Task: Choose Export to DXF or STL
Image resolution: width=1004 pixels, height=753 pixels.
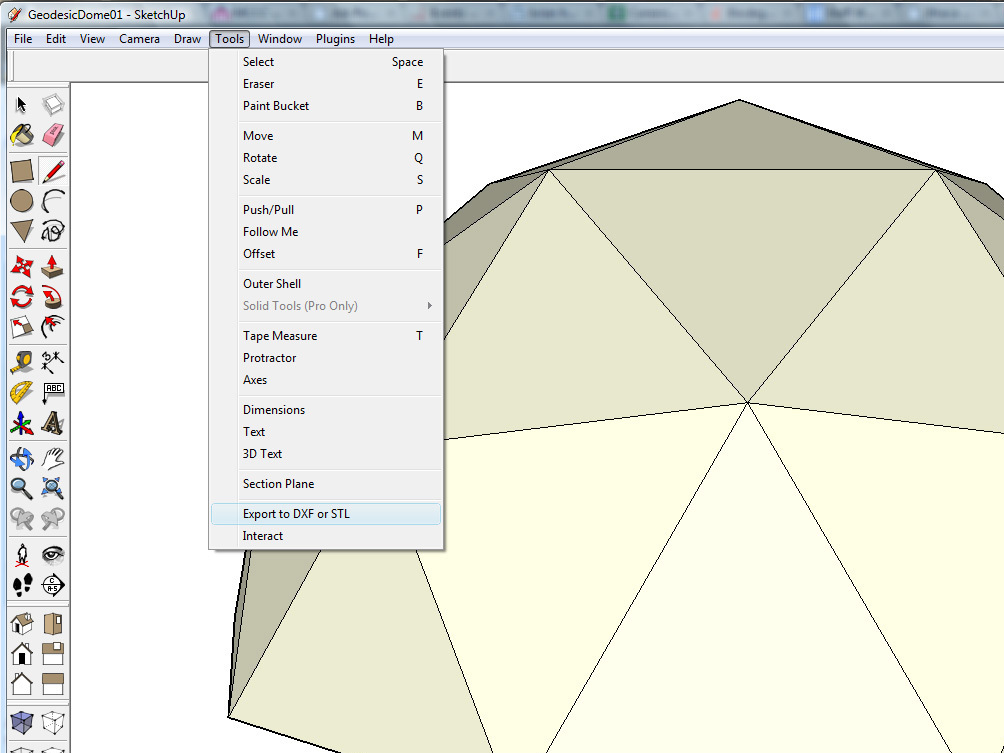Action: [296, 514]
